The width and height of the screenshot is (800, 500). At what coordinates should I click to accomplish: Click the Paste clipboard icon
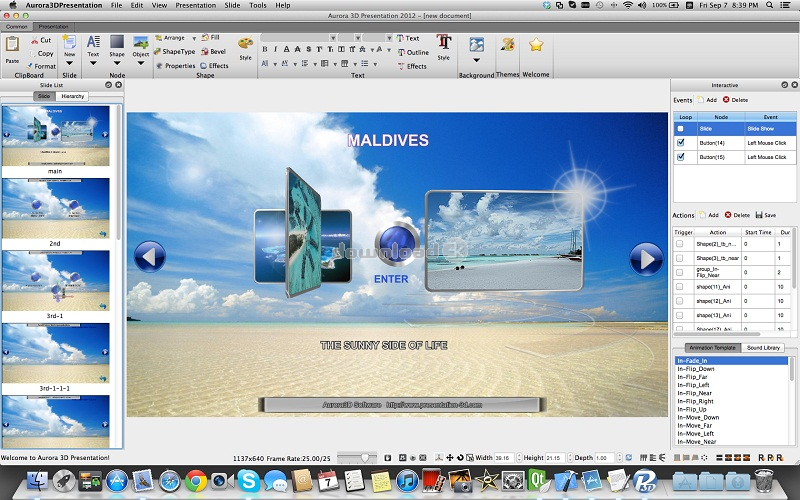12,46
